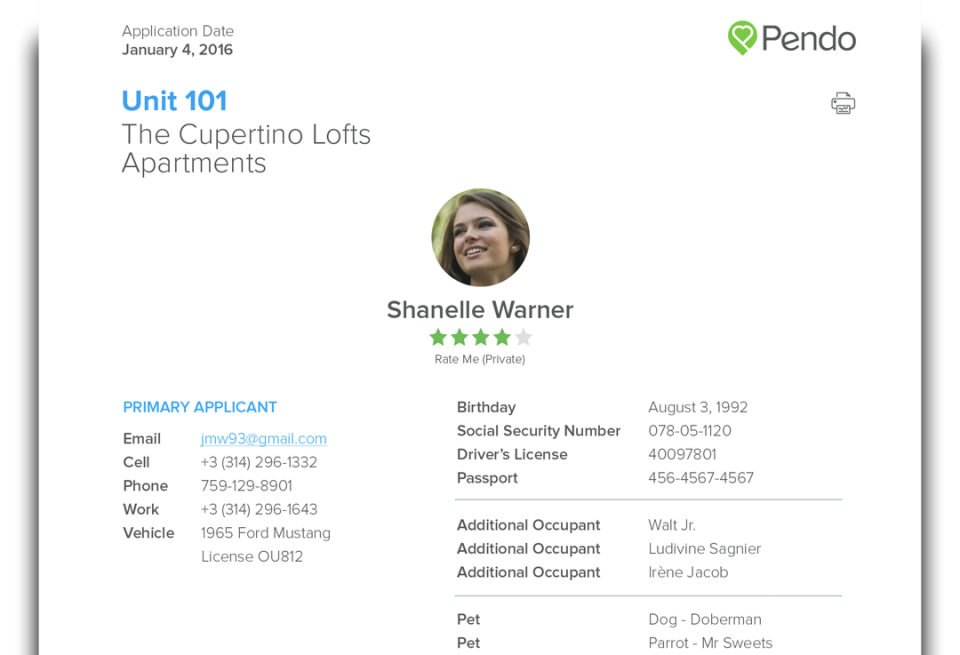Select cell number +3 (314) 296-1332
The width and height of the screenshot is (960, 655).
pyautogui.click(x=259, y=462)
